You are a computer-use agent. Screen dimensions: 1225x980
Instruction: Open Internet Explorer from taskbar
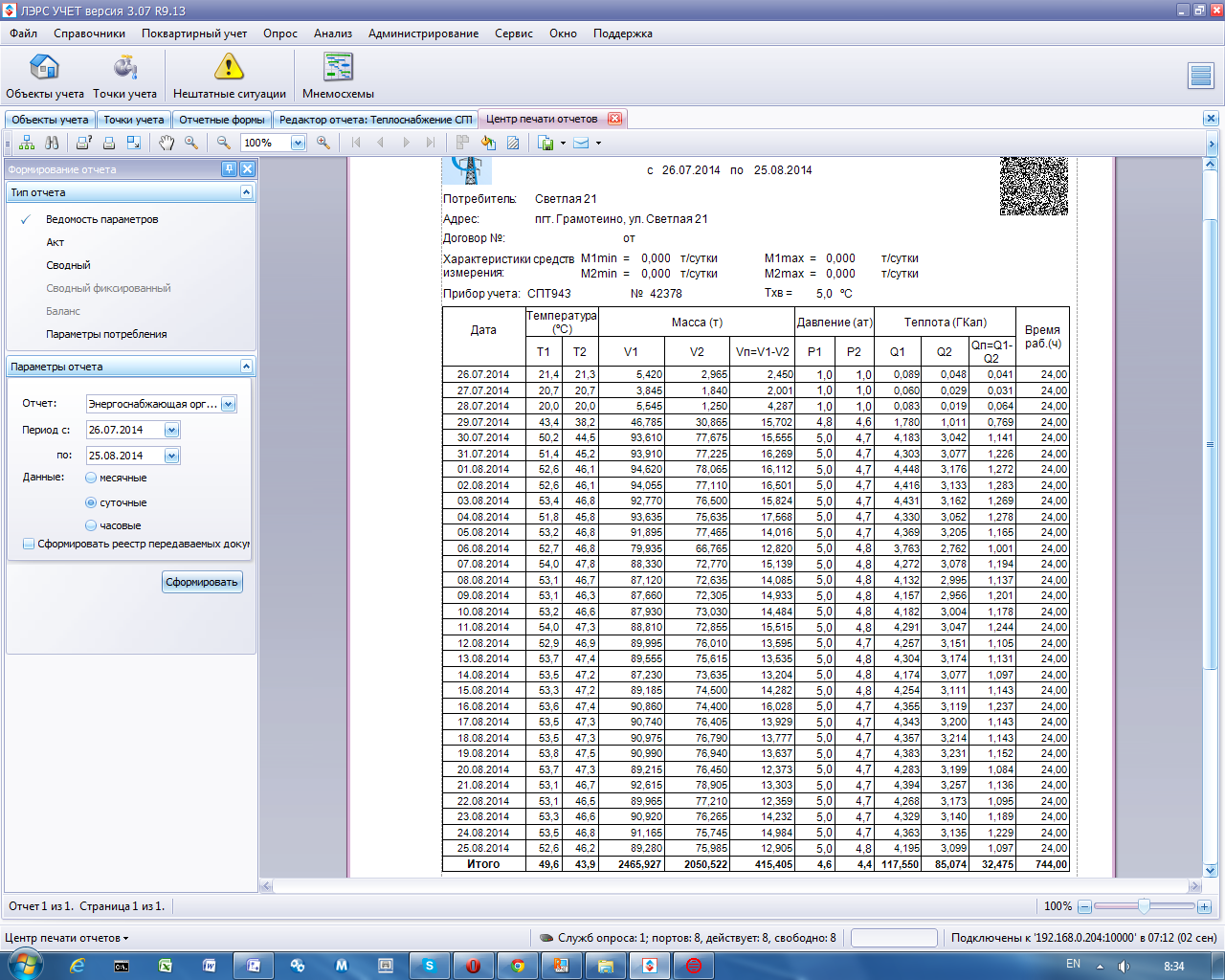(x=78, y=966)
